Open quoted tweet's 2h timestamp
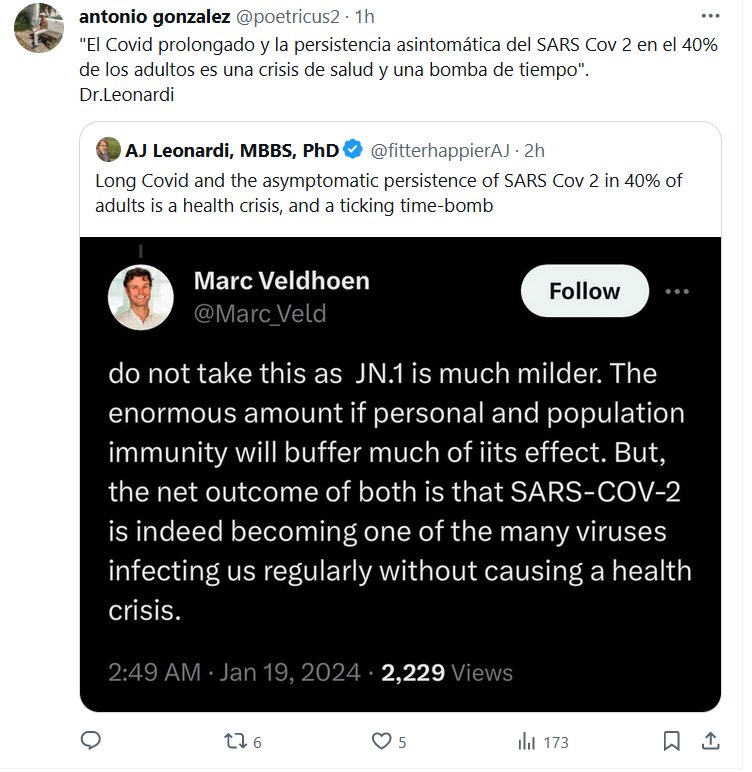Image resolution: width=752 pixels, height=772 pixels. click(x=535, y=151)
